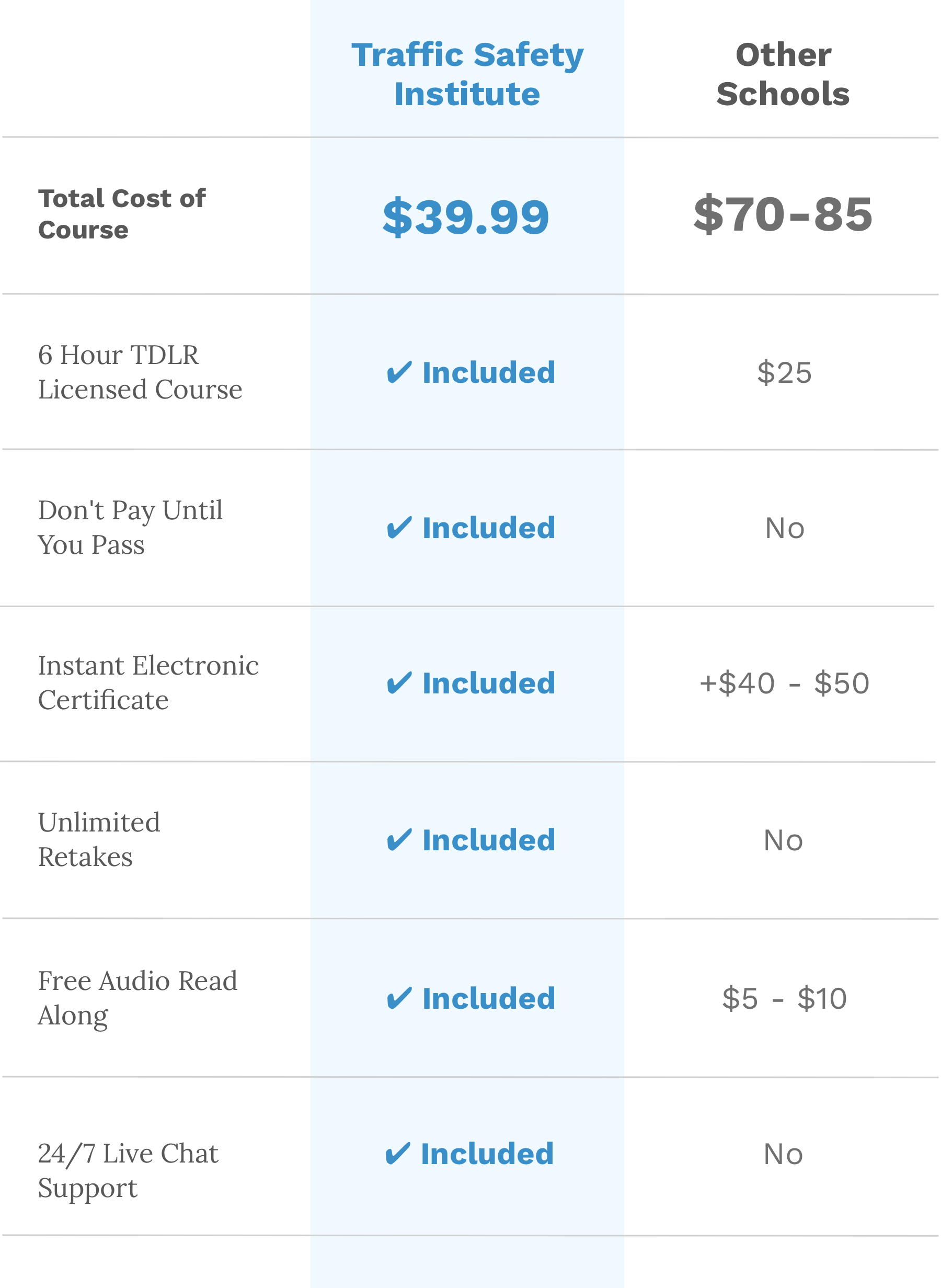
Task: Select the Free Audio Read Along label
Action: pyautogui.click(x=137, y=998)
